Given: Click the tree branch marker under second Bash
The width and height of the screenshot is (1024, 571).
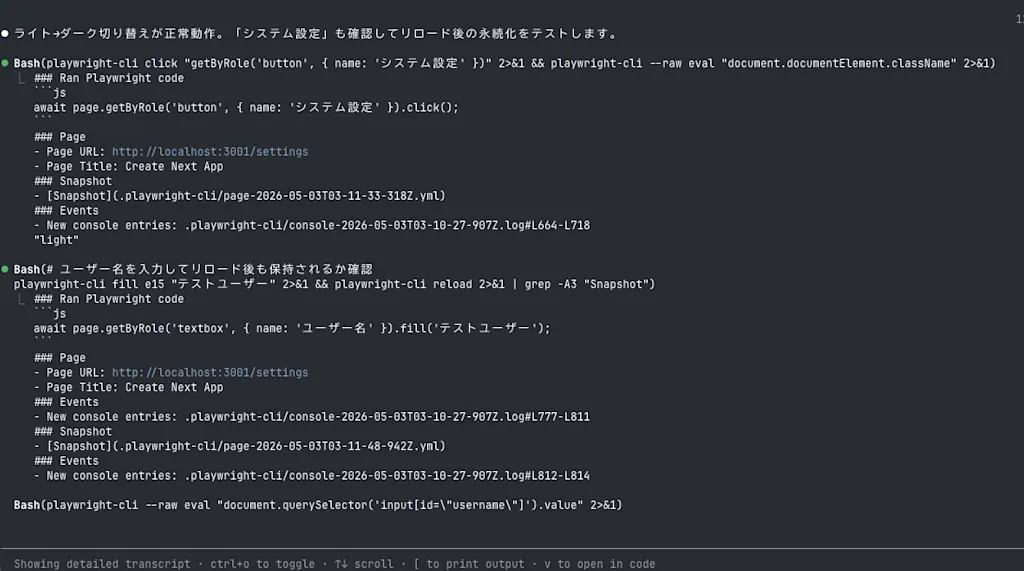Looking at the screenshot, I should [x=22, y=300].
